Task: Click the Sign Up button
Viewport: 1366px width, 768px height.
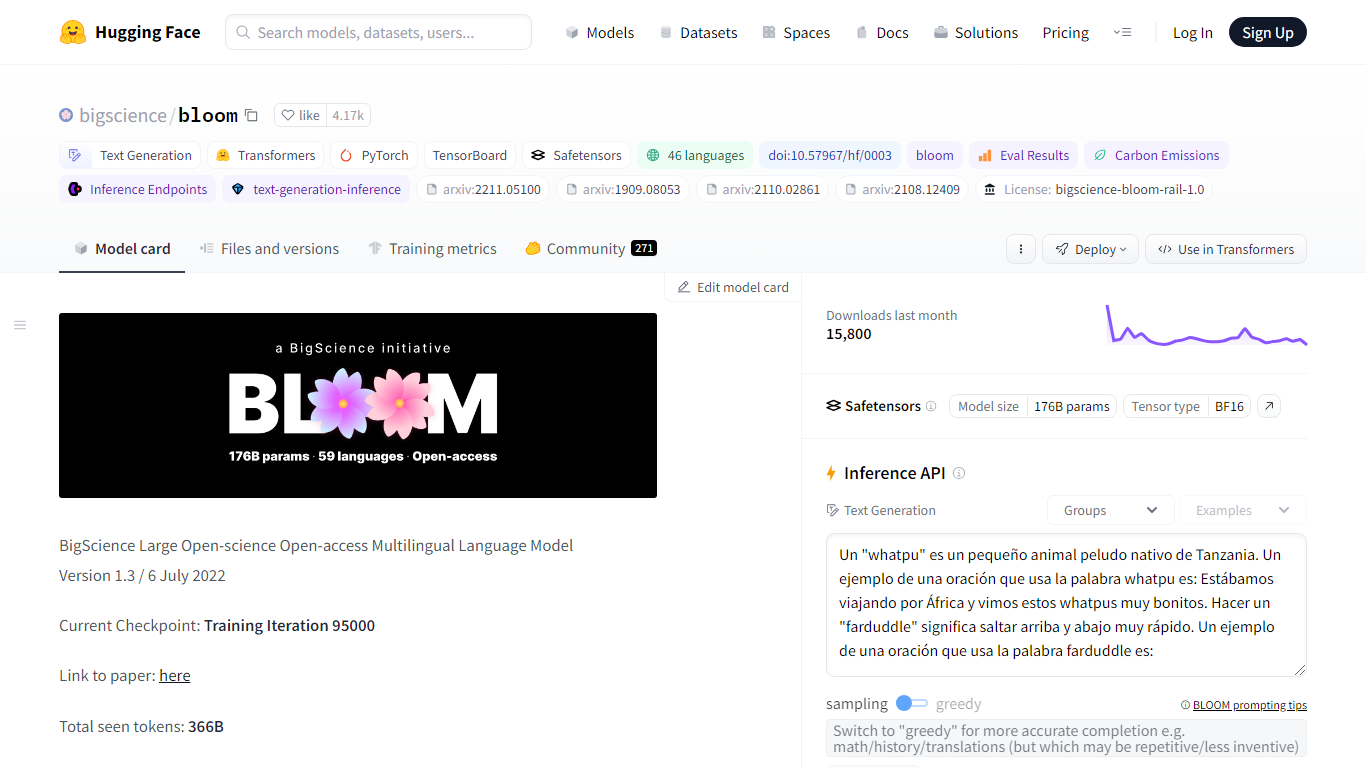Action: coord(1267,33)
